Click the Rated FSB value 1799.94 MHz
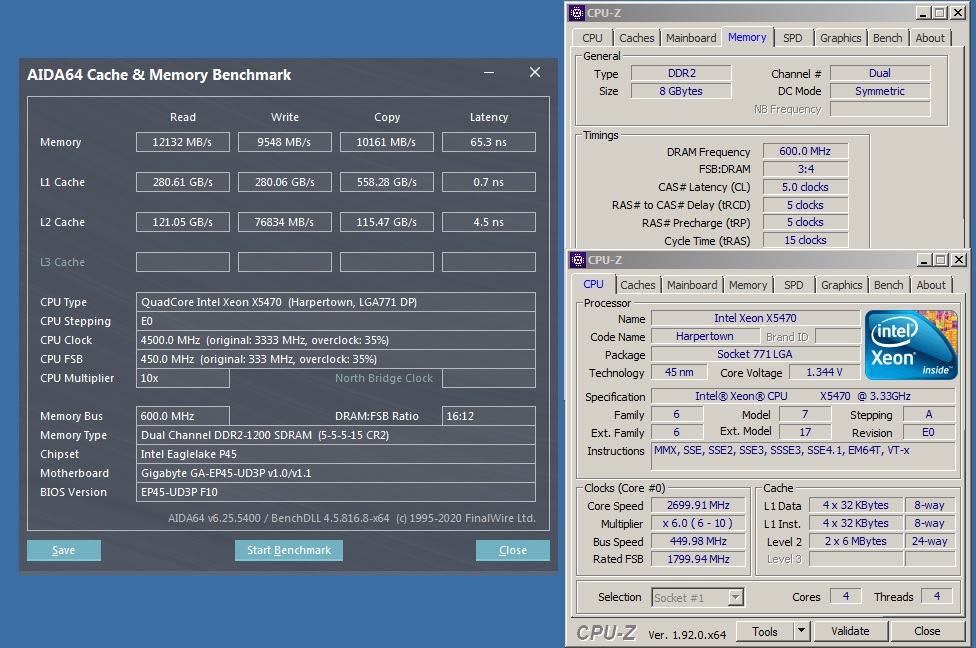Viewport: 976px width, 648px height. [698, 559]
